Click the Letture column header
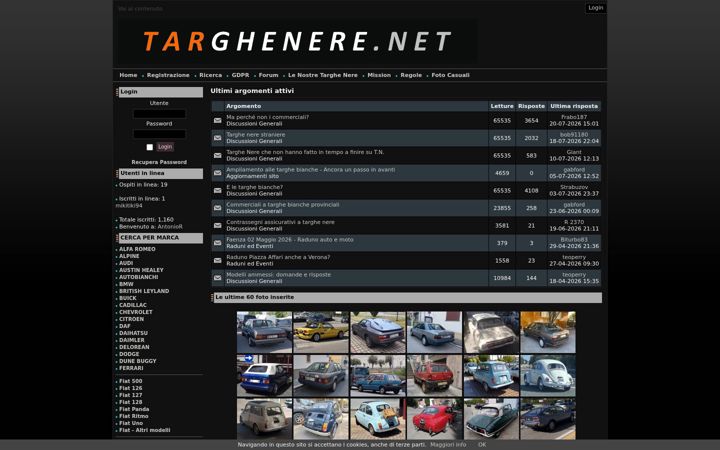This screenshot has width=720, height=450. [x=502, y=106]
